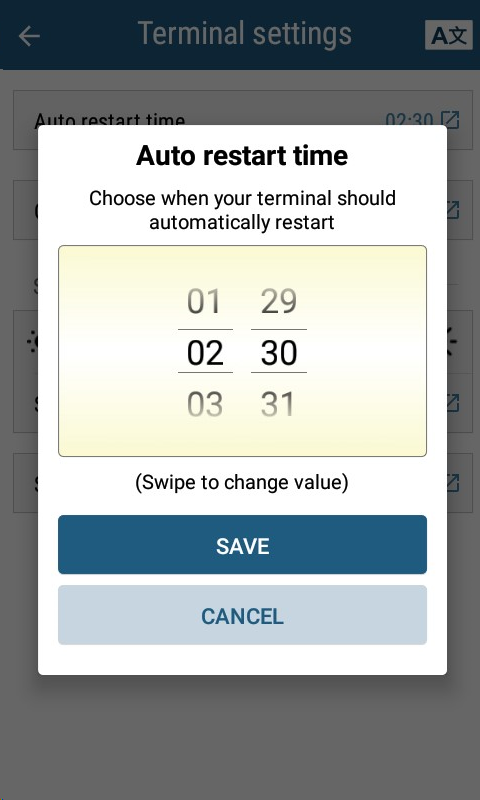The image size is (480, 800).
Task: Tap the selected minute value 30
Action: coord(279,353)
